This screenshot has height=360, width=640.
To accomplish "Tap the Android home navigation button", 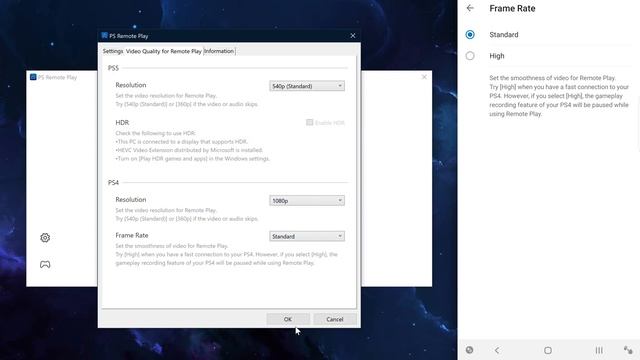I will tap(548, 350).
